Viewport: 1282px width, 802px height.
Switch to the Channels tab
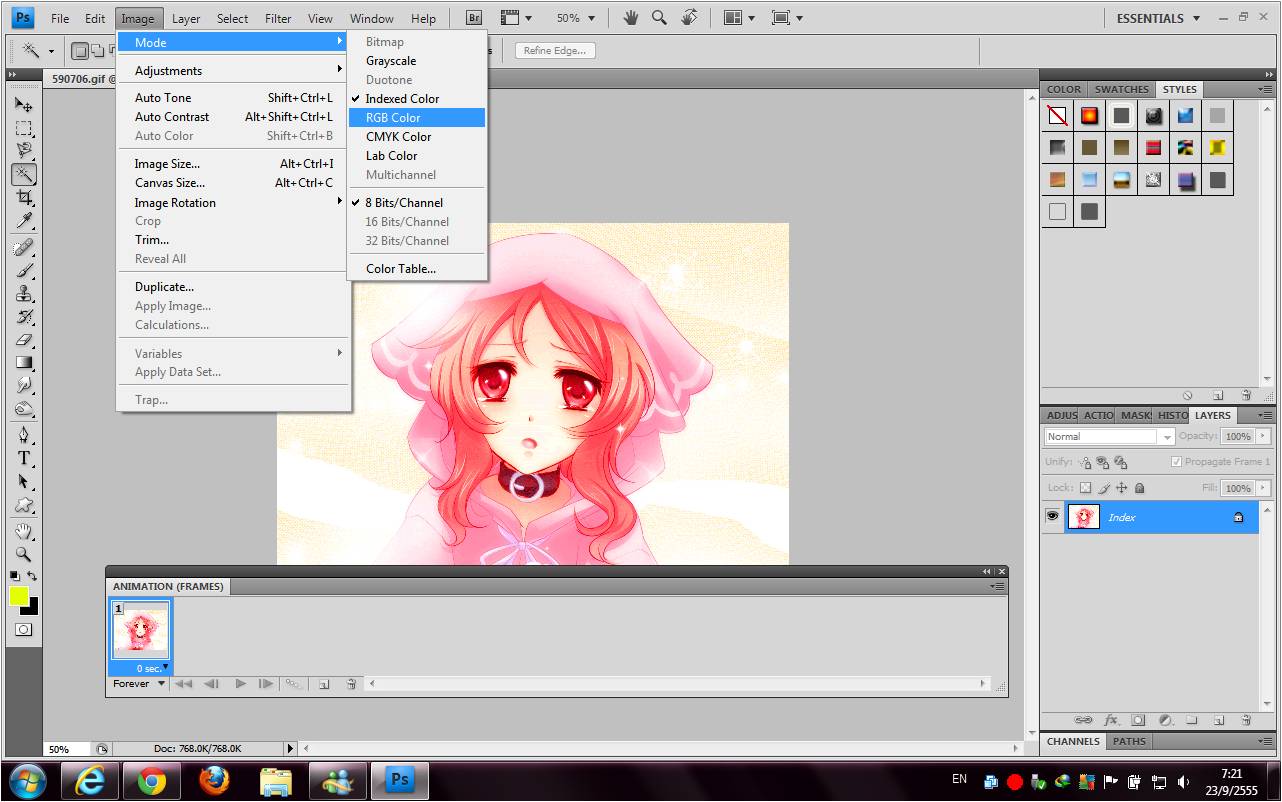[1073, 742]
